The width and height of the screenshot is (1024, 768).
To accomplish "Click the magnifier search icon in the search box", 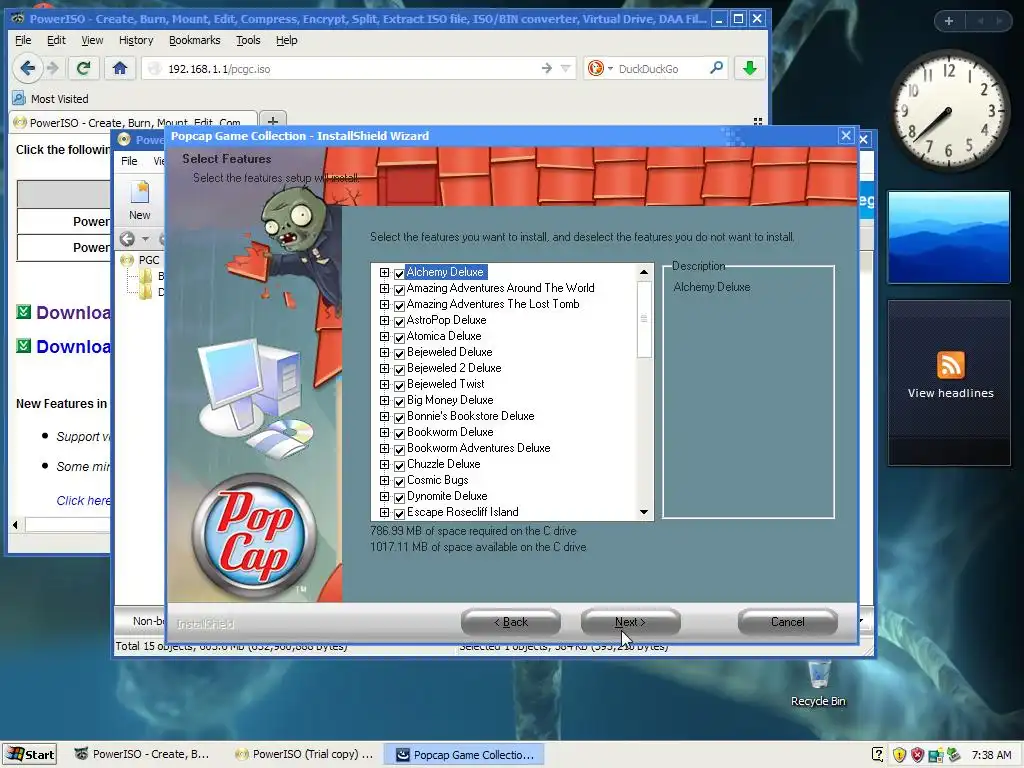I will [x=716, y=67].
